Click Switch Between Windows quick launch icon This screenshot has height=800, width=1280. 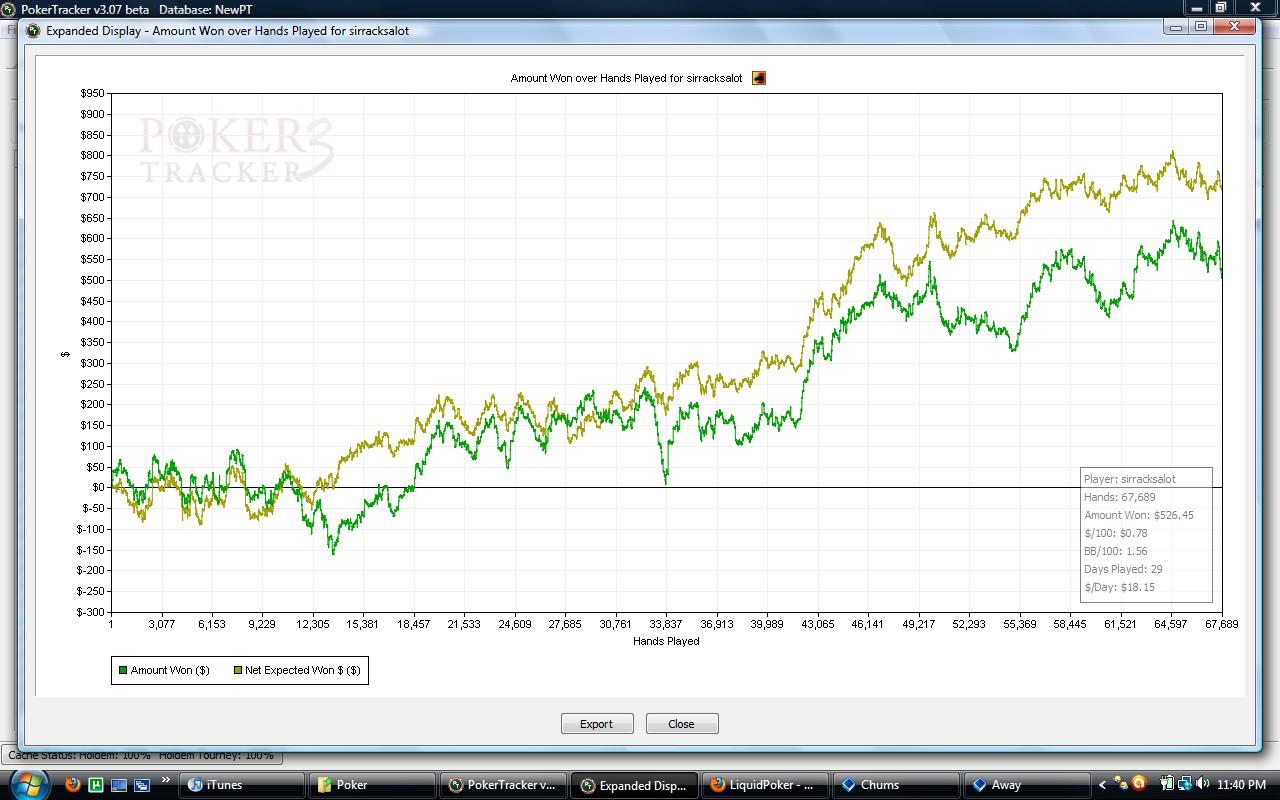pos(142,785)
